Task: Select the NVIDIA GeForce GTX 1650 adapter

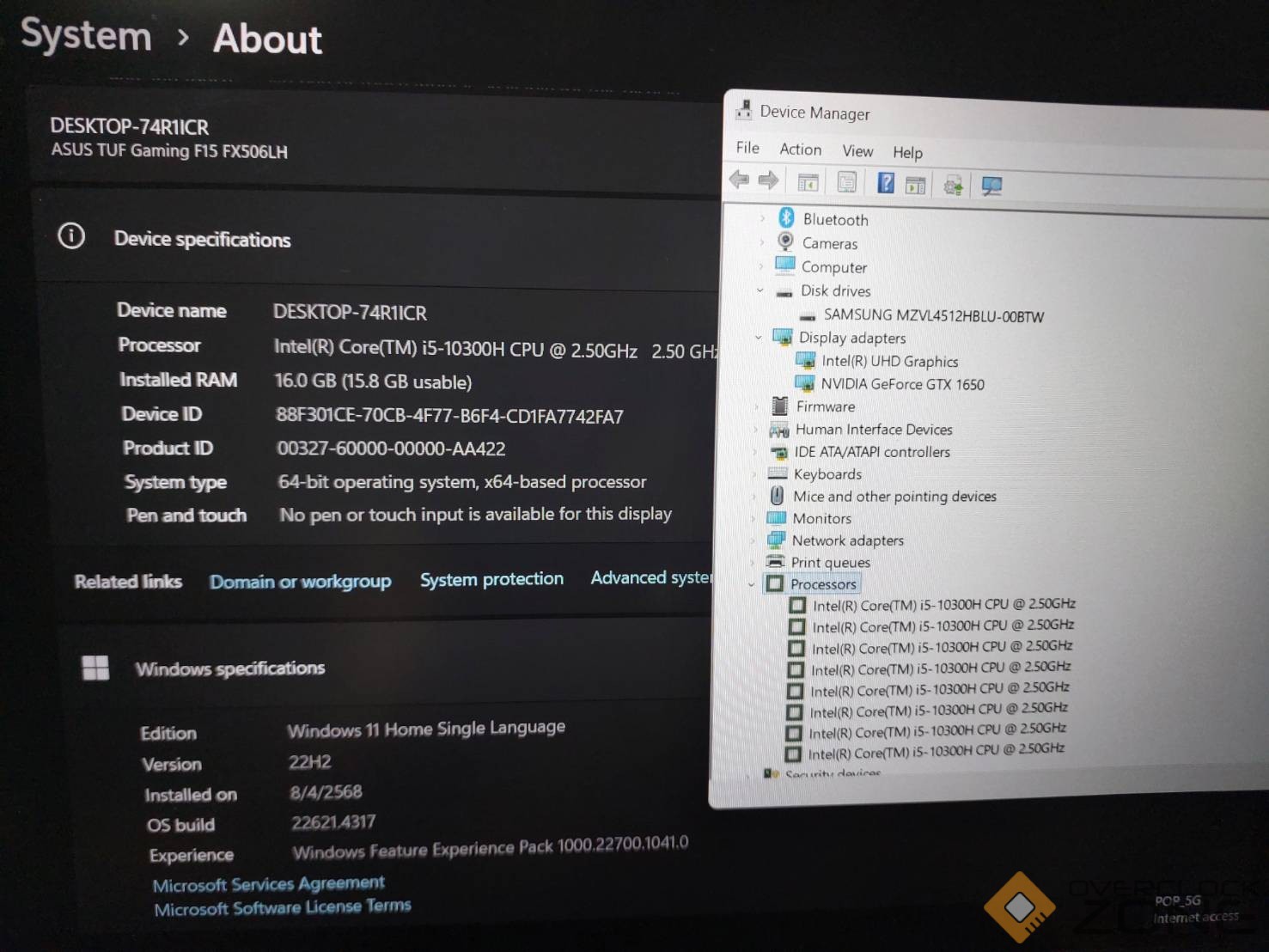Action: 903,384
